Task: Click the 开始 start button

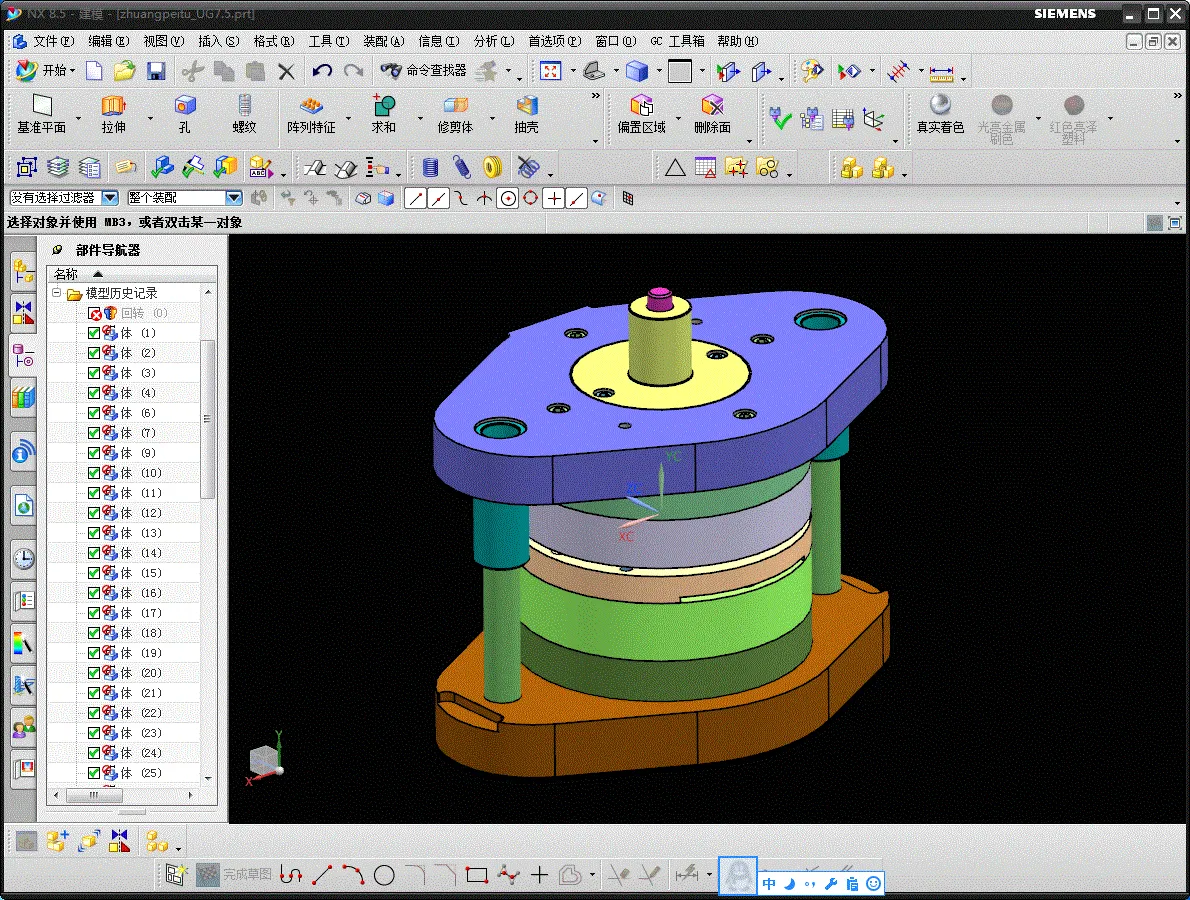Action: pos(46,71)
